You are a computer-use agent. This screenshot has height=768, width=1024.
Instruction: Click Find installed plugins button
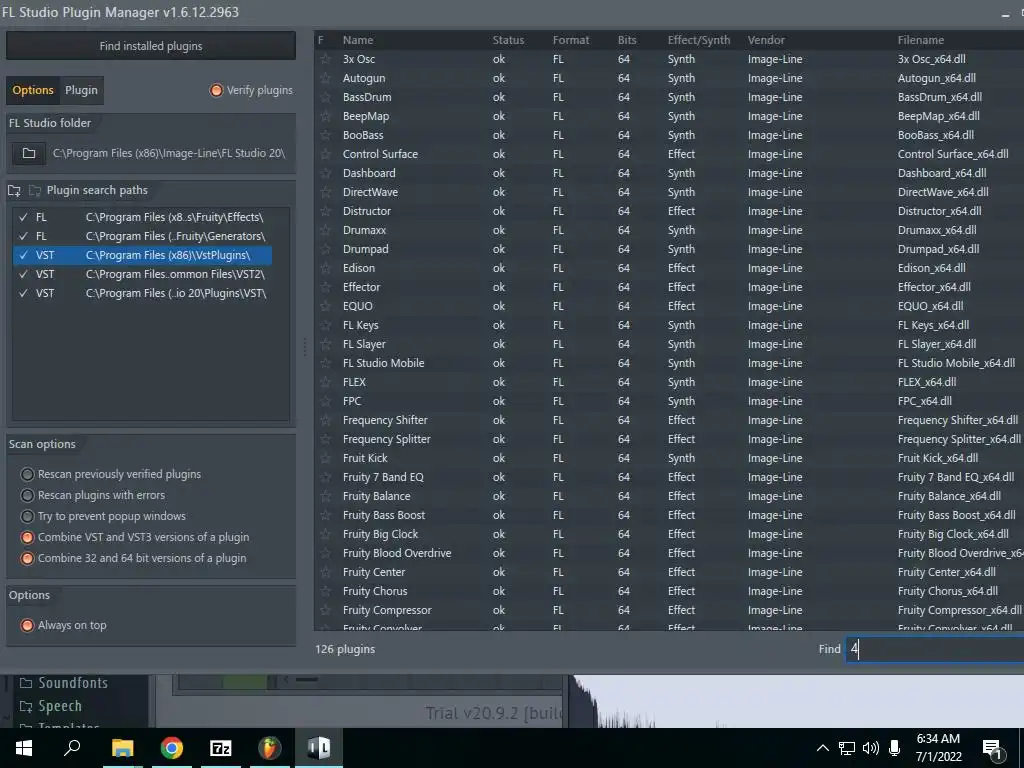pyautogui.click(x=151, y=46)
